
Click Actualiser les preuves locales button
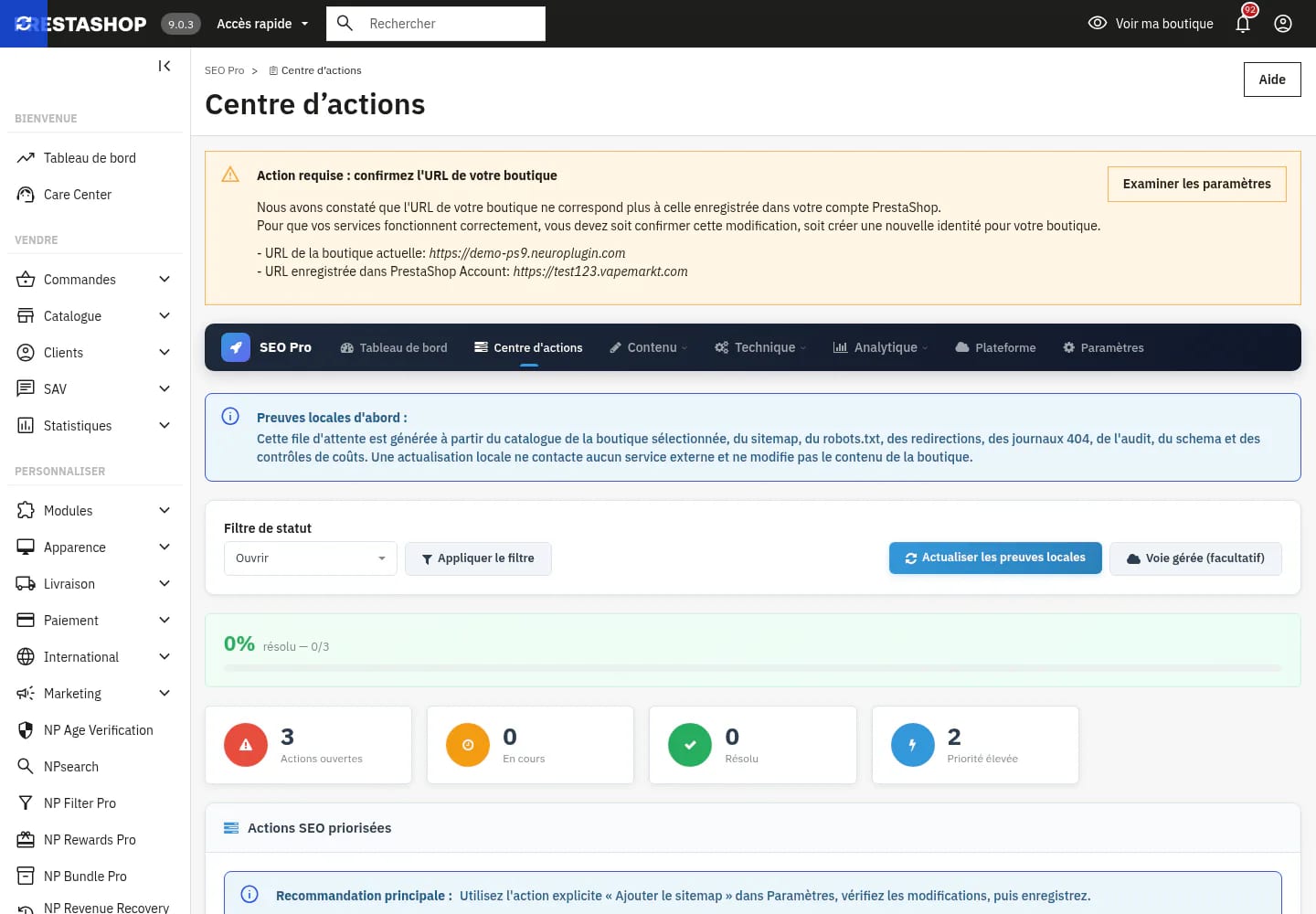[x=995, y=558]
